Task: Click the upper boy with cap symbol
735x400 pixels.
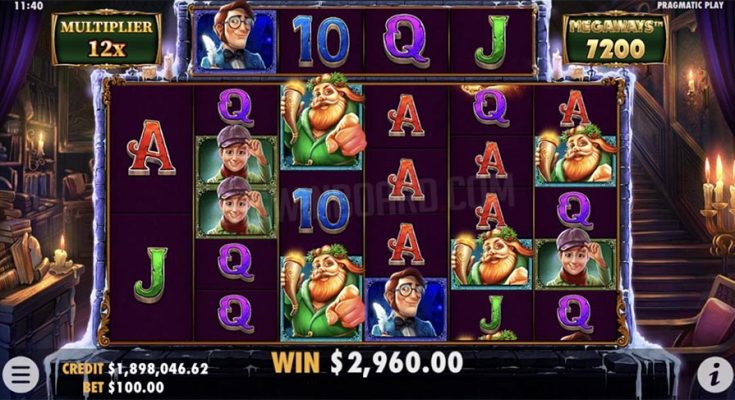Action: tap(236, 160)
